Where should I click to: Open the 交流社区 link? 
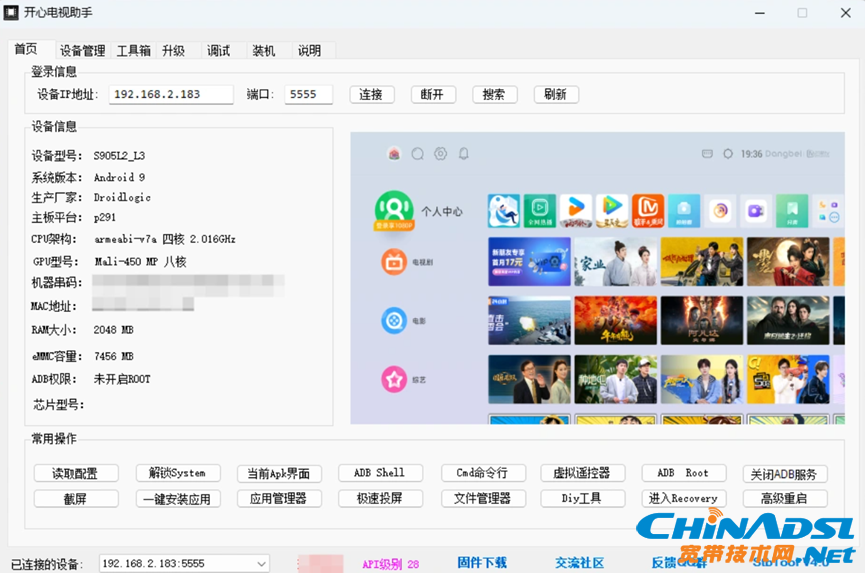[x=579, y=563]
